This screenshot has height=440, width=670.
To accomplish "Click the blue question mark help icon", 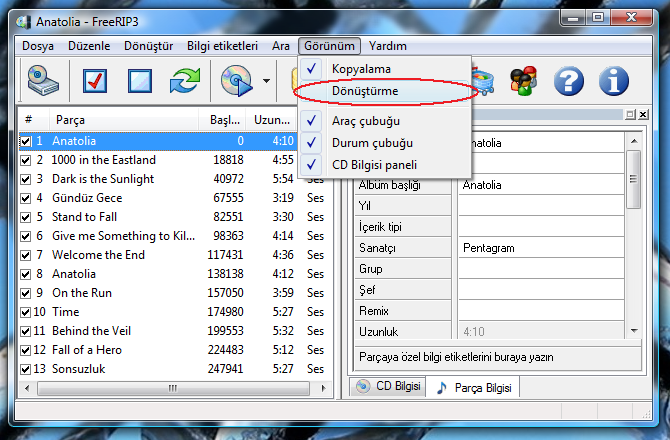I will 568,81.
